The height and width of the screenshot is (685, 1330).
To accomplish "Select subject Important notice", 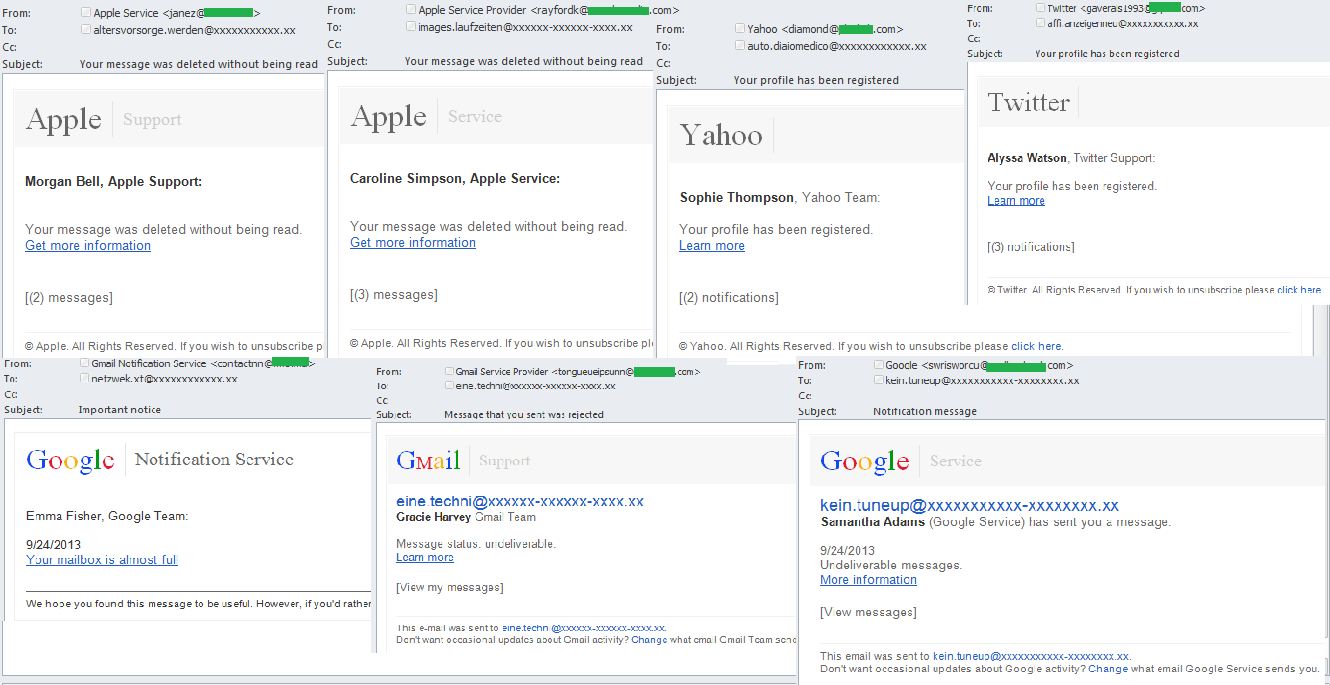I will (x=120, y=410).
